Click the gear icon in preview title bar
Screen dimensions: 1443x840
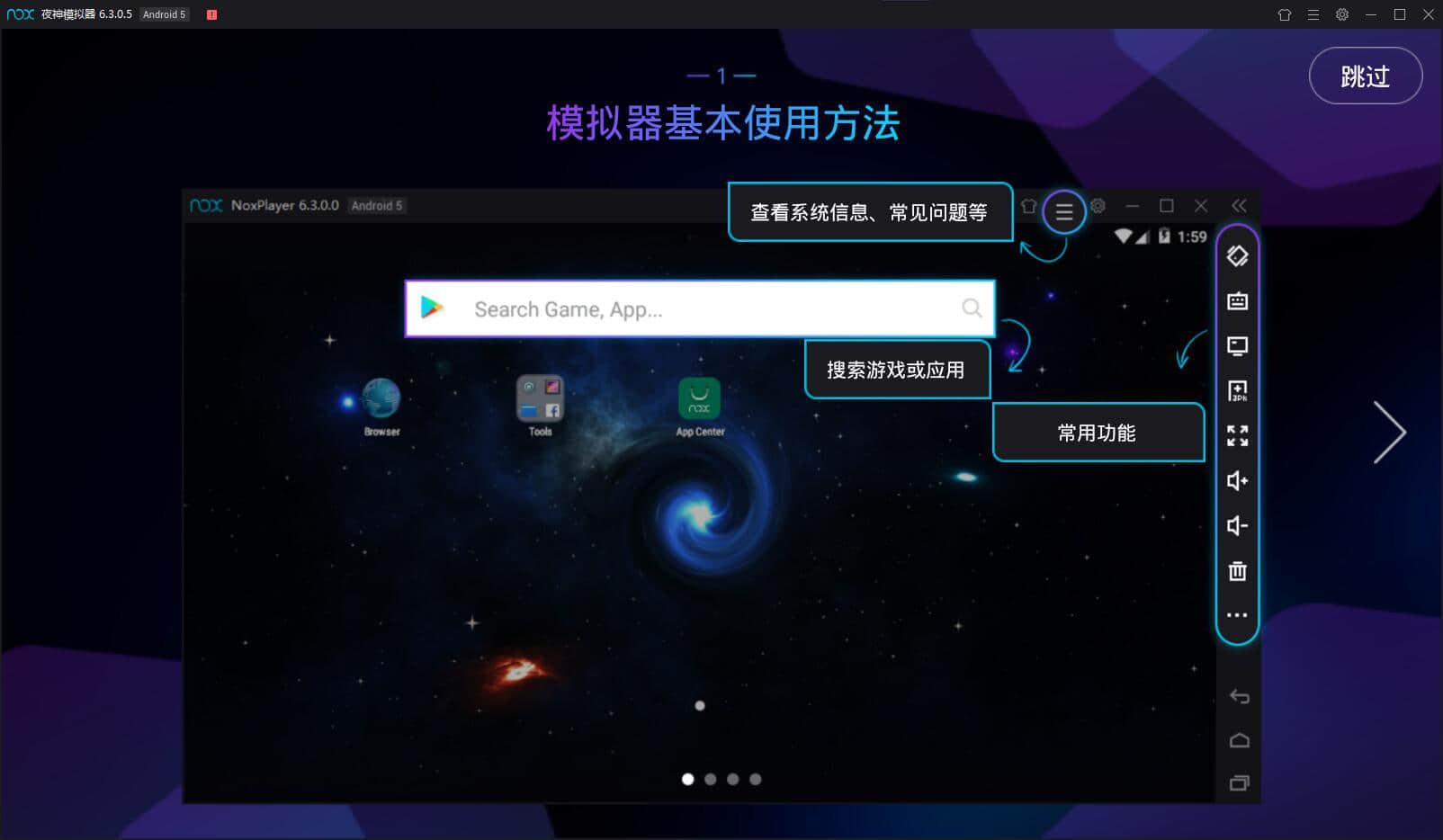[1098, 206]
